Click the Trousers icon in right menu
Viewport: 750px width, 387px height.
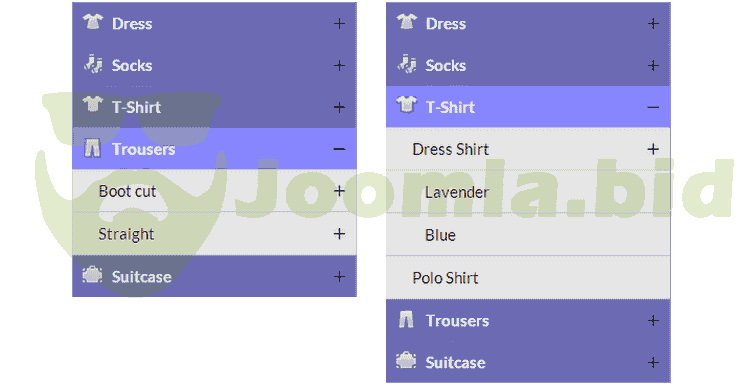406,319
